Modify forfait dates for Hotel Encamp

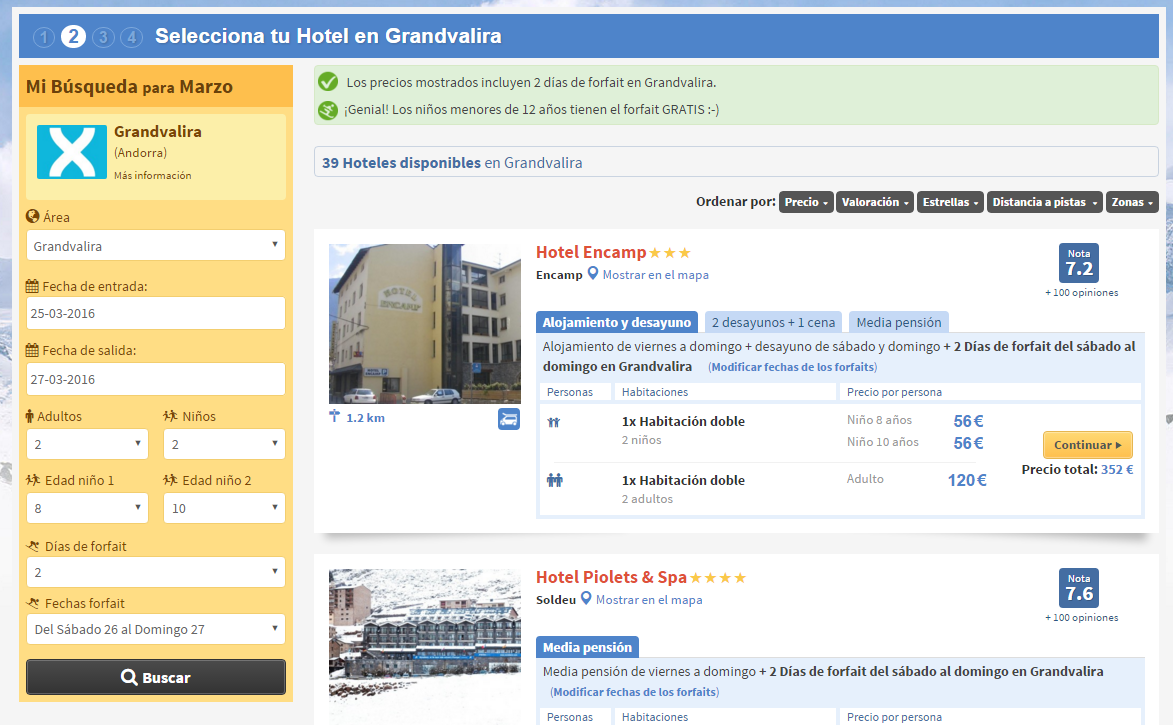coord(793,367)
